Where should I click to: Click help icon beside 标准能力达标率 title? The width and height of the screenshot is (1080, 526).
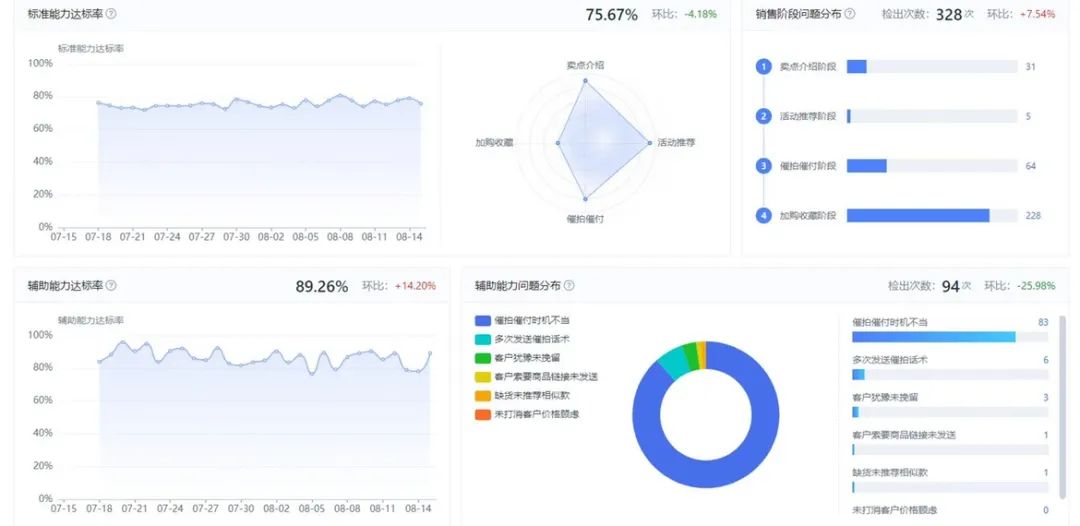point(111,14)
